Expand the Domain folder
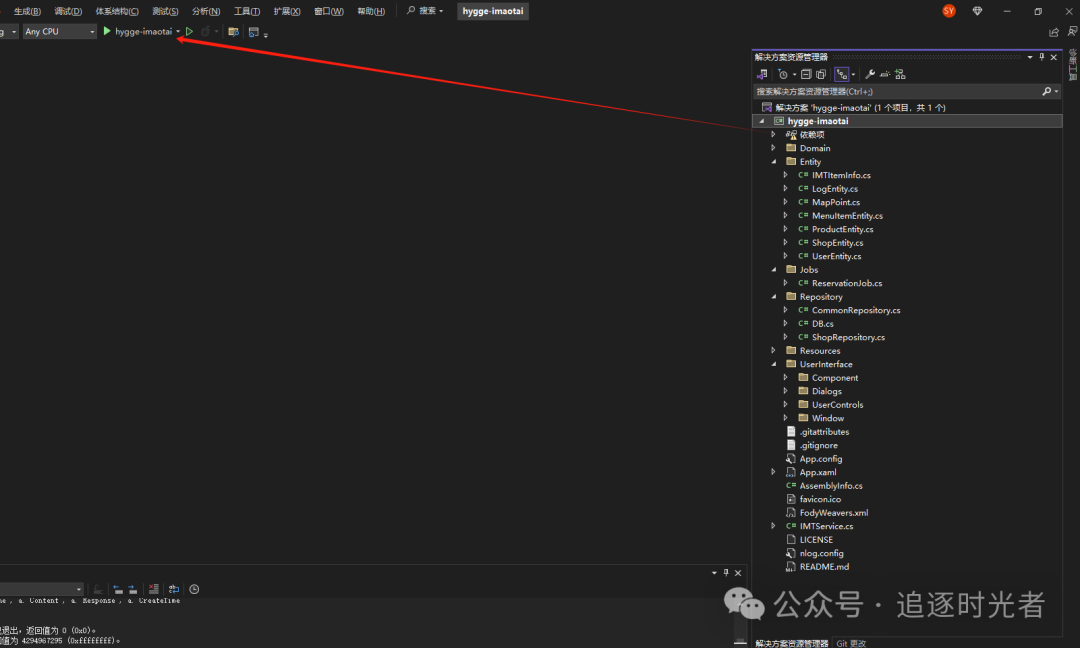Screen dimensions: 1080x648 click(x=773, y=148)
